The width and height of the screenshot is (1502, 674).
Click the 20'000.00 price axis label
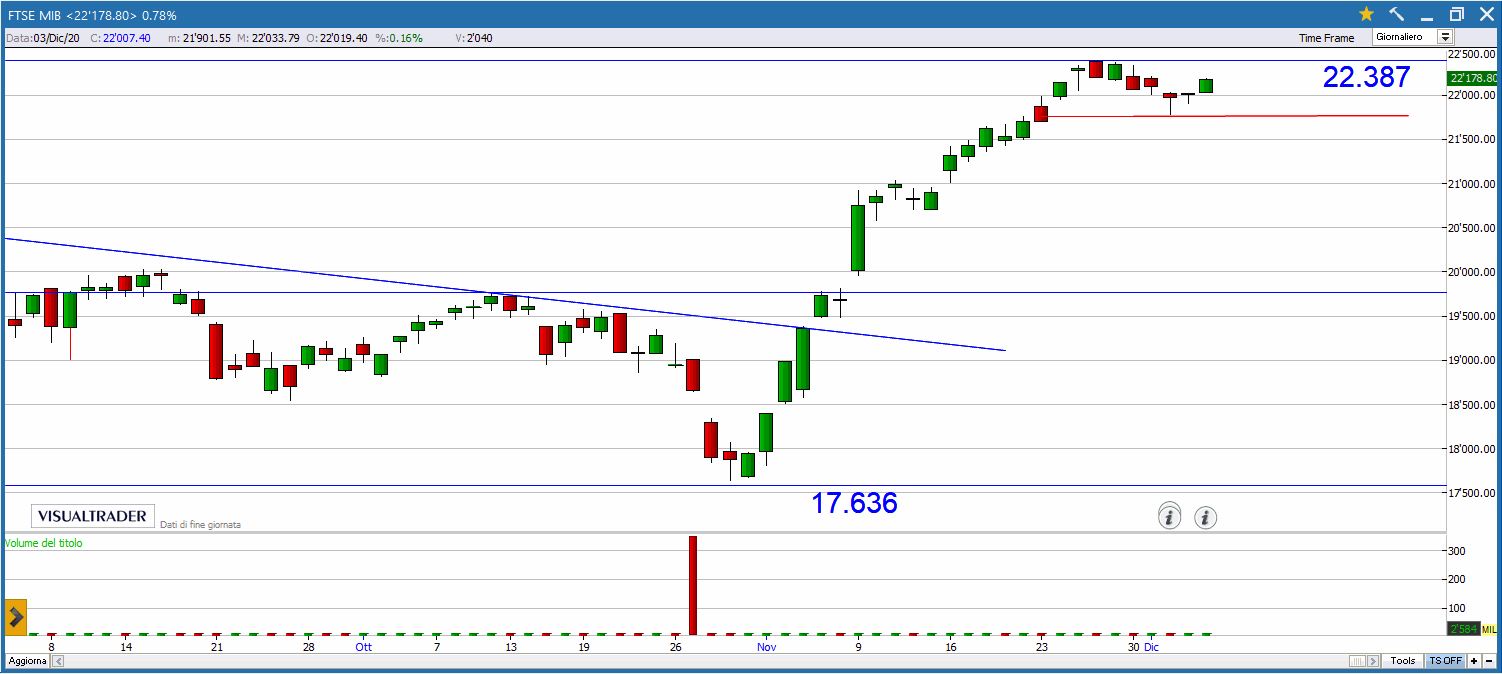tap(1474, 272)
